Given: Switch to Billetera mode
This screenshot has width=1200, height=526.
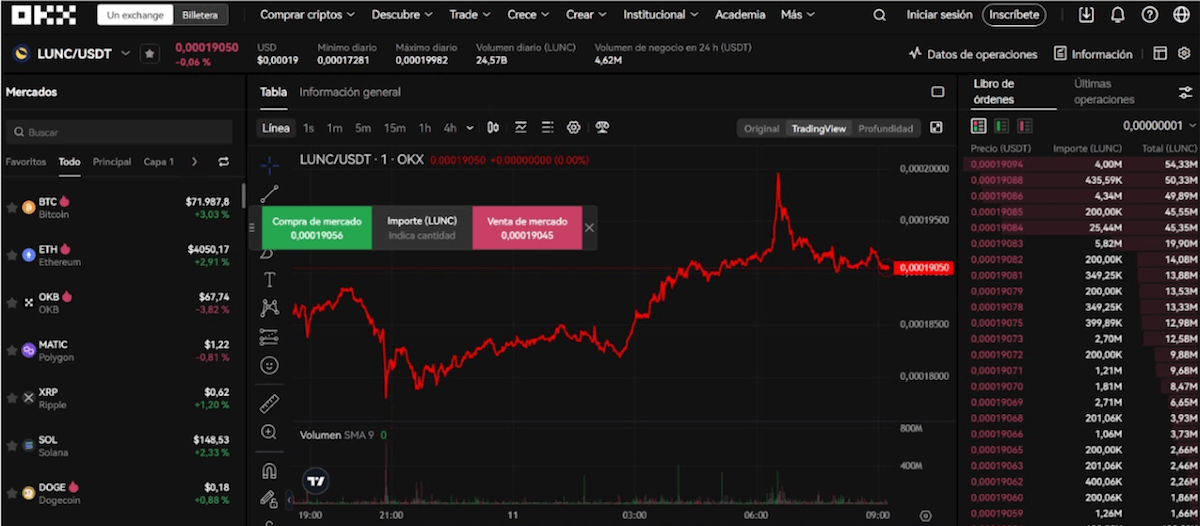Looking at the screenshot, I should (200, 15).
